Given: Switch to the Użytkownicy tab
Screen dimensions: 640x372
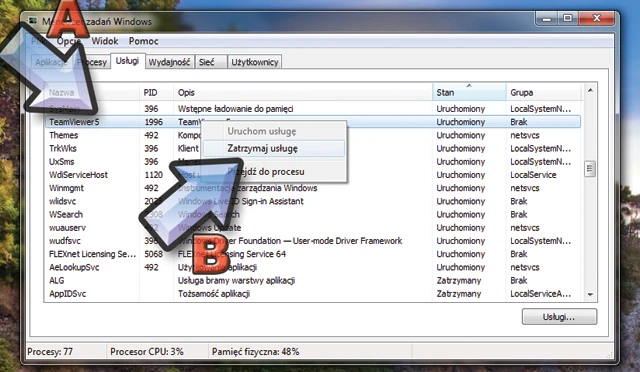Looking at the screenshot, I should click(255, 62).
